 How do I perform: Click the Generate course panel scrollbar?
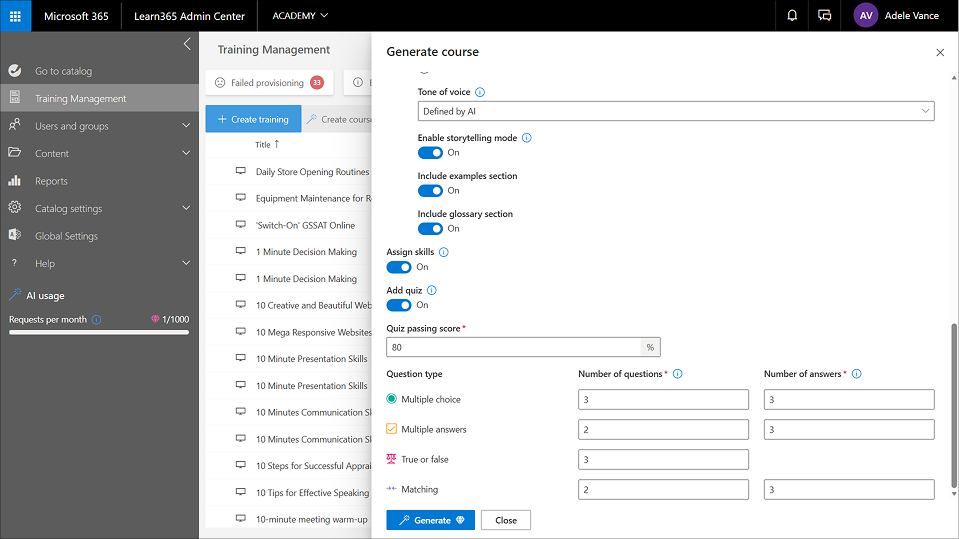(954, 406)
